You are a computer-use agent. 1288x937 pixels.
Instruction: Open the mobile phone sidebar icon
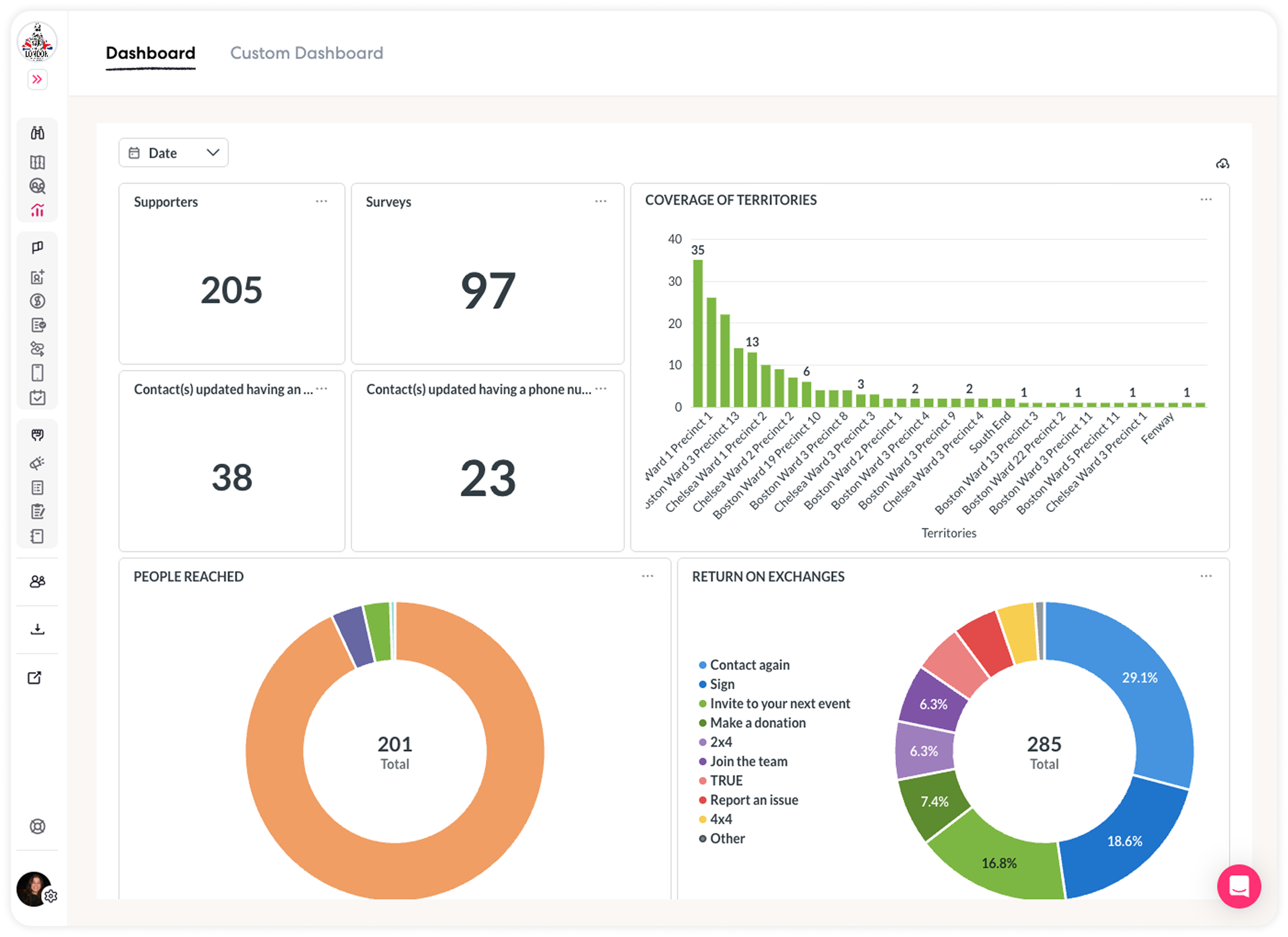click(x=38, y=373)
